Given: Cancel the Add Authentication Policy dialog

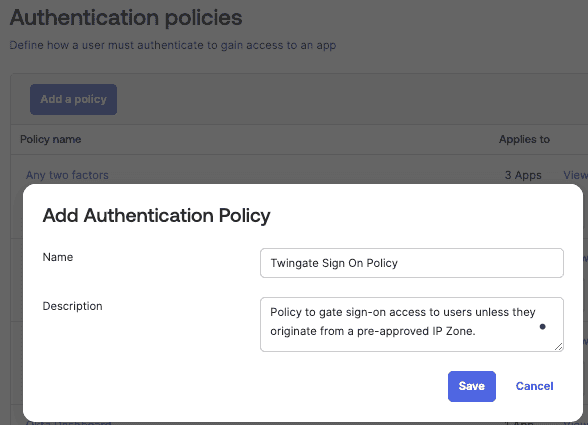Looking at the screenshot, I should click(534, 386).
